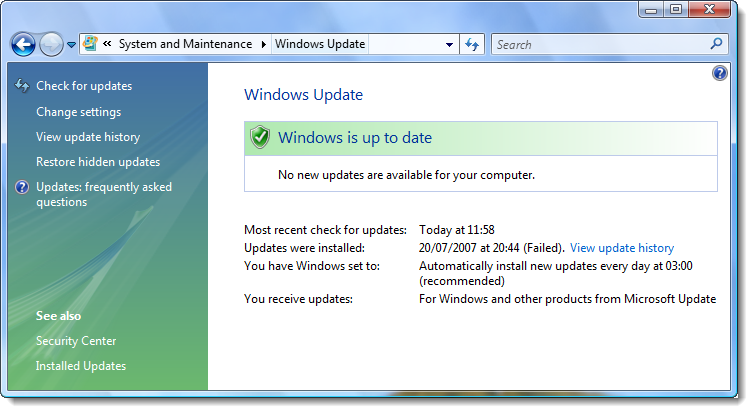The height and width of the screenshot is (413, 753).
Task: Maximize the Windows Update window
Action: pos(676,10)
